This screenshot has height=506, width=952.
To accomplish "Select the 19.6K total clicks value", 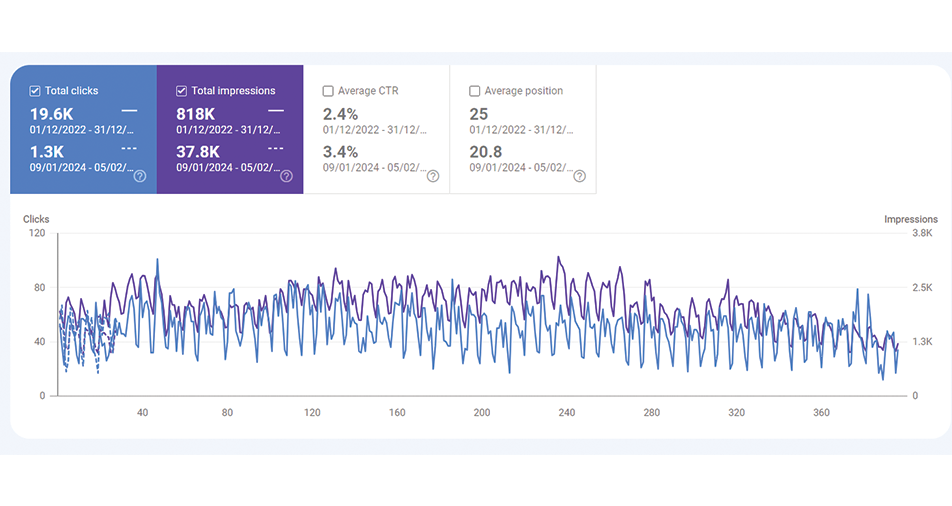I will click(51, 114).
